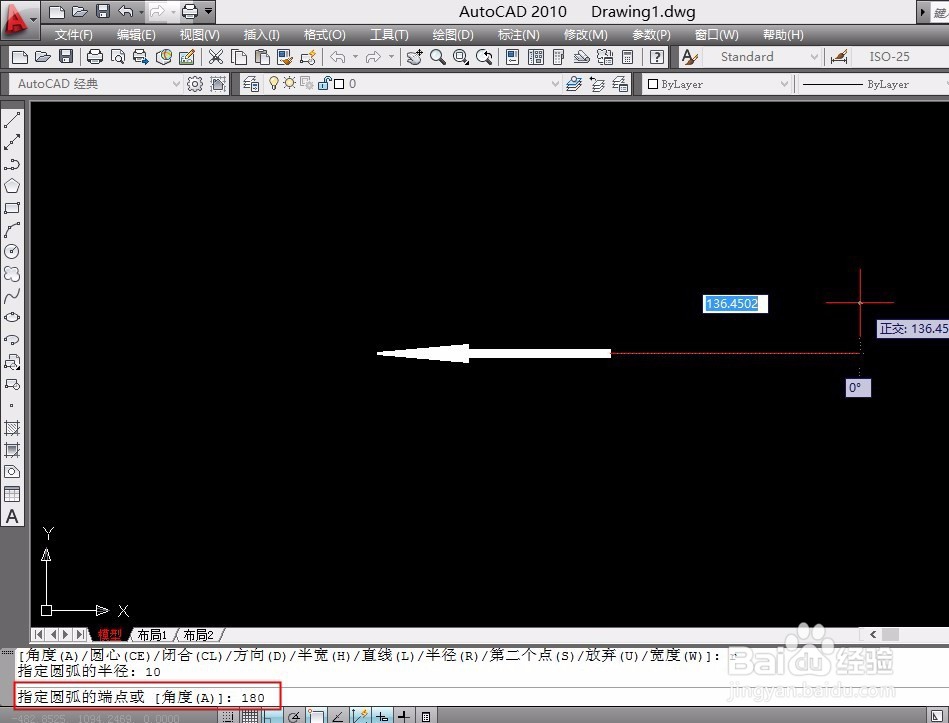Select the Ellipse arc tool
Viewport: 949px width, 723px height.
(12, 339)
